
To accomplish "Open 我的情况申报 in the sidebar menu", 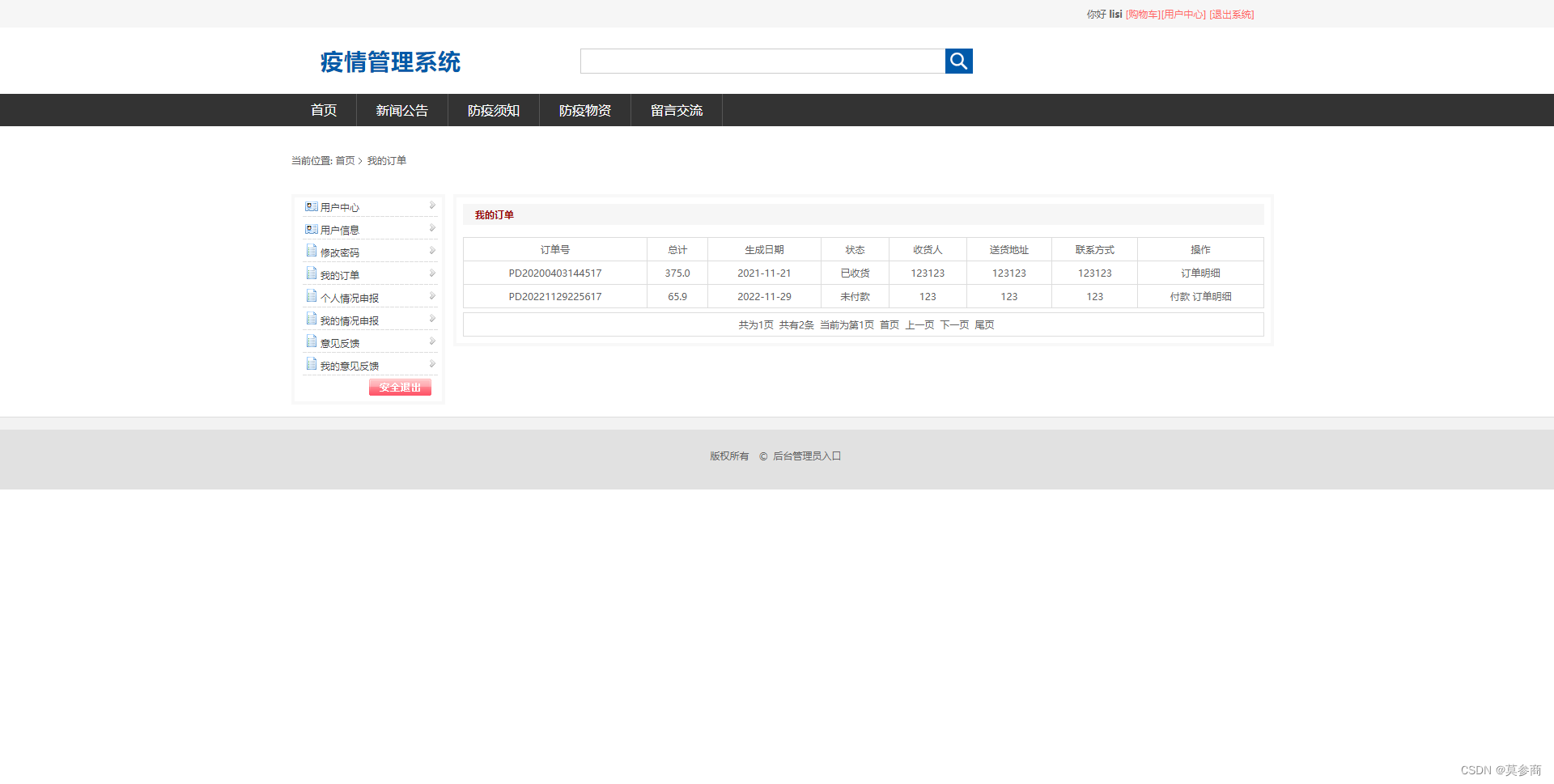I will 350,321.
